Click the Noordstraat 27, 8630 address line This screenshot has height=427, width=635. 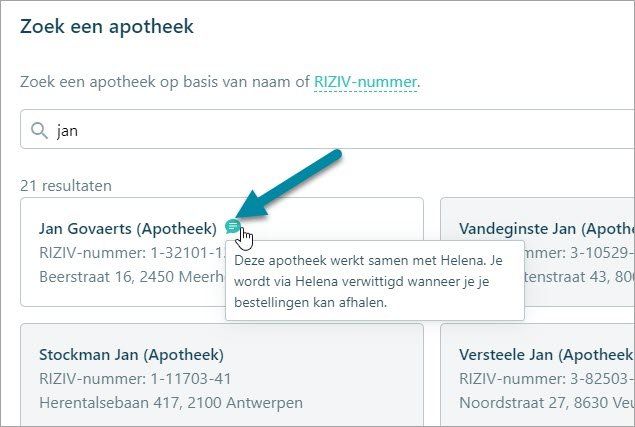tap(547, 403)
